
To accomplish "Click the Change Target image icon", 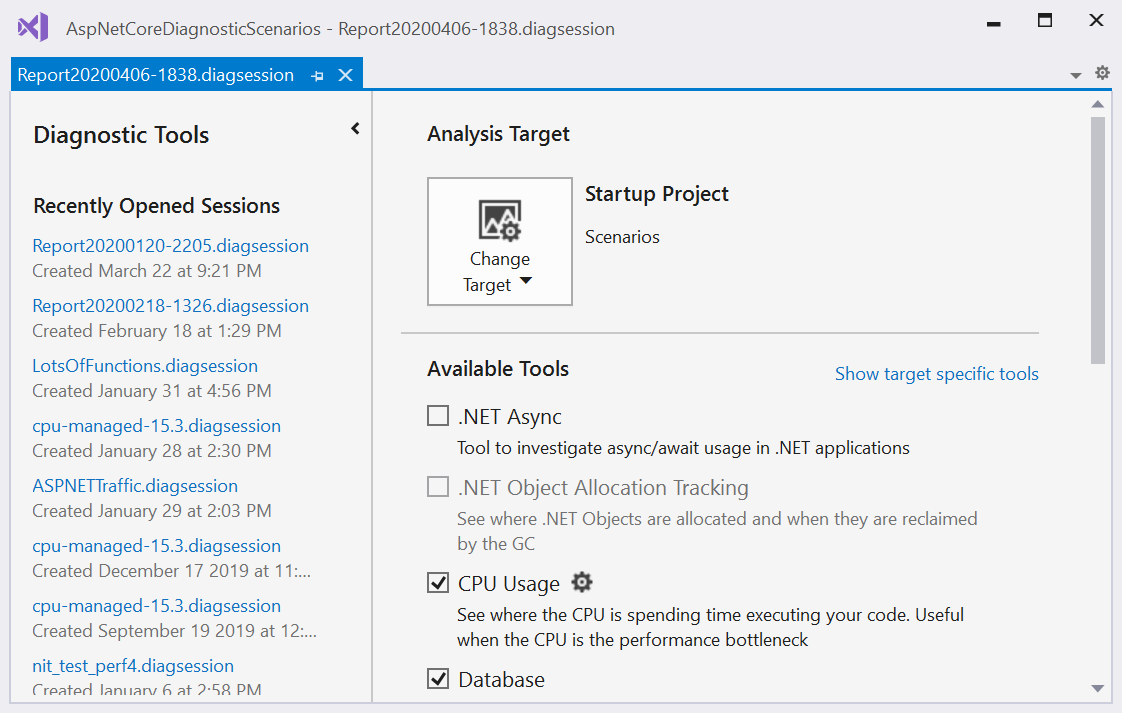I will click(499, 220).
